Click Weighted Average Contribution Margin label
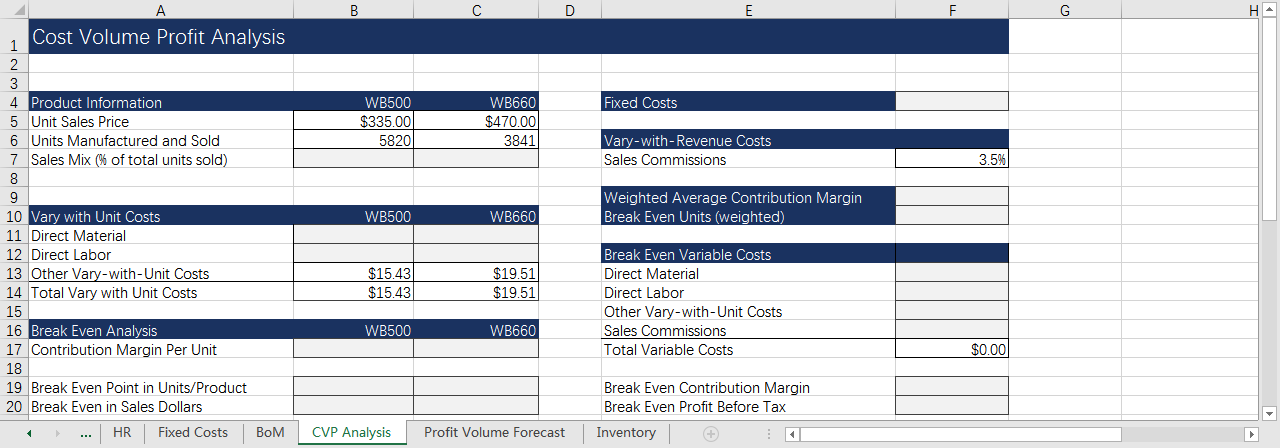The image size is (1280, 448). (733, 197)
